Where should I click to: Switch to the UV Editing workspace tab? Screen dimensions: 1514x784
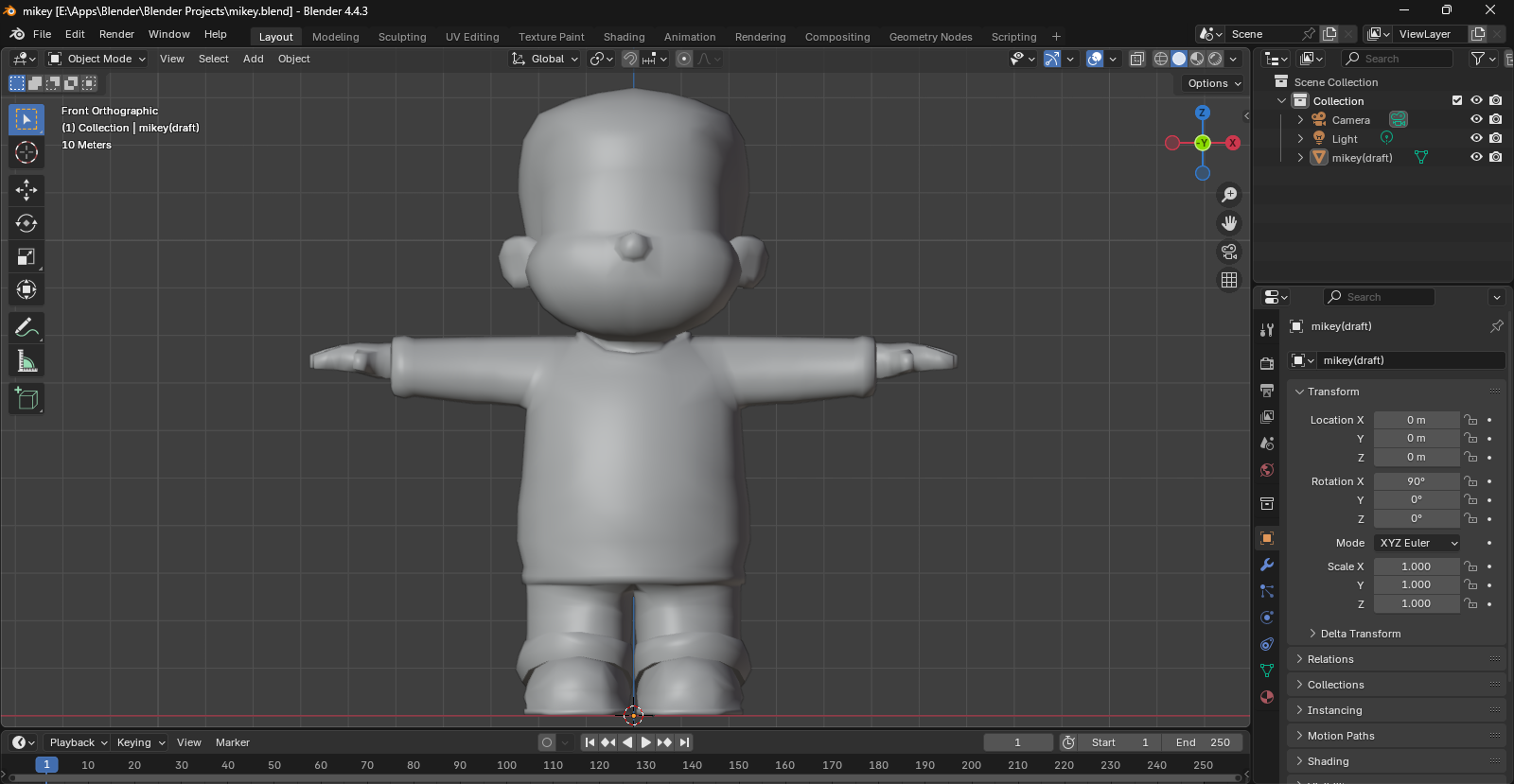pos(472,37)
